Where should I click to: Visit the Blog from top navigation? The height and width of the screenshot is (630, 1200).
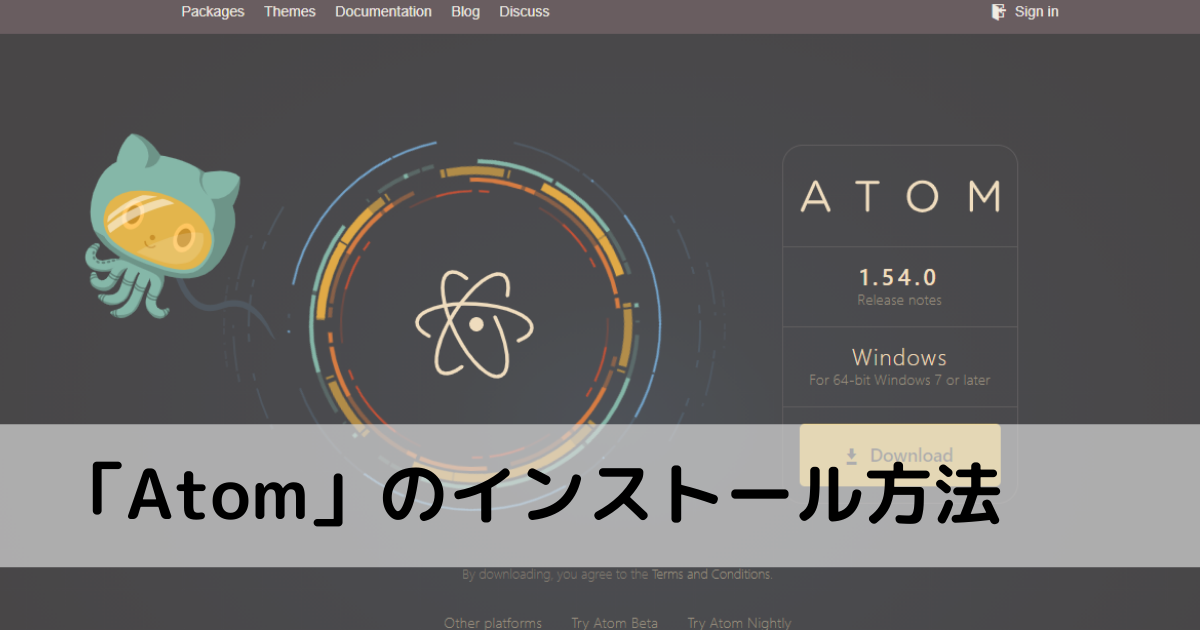(x=465, y=12)
